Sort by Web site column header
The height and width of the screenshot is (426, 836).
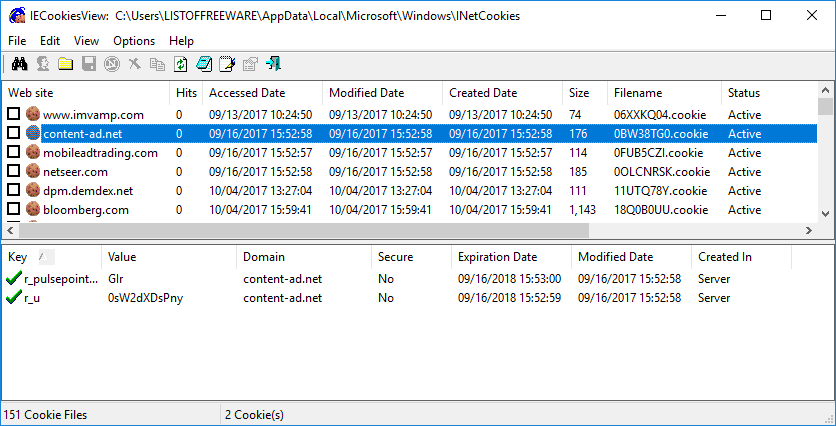pos(86,93)
